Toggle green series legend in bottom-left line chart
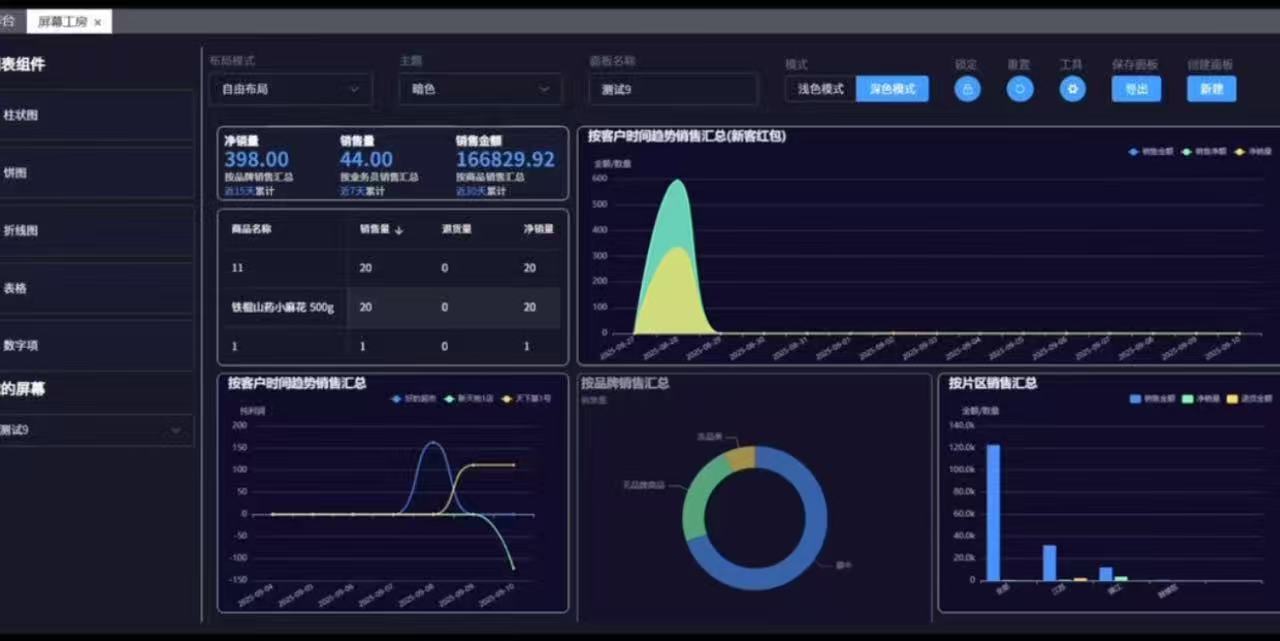 pos(469,399)
